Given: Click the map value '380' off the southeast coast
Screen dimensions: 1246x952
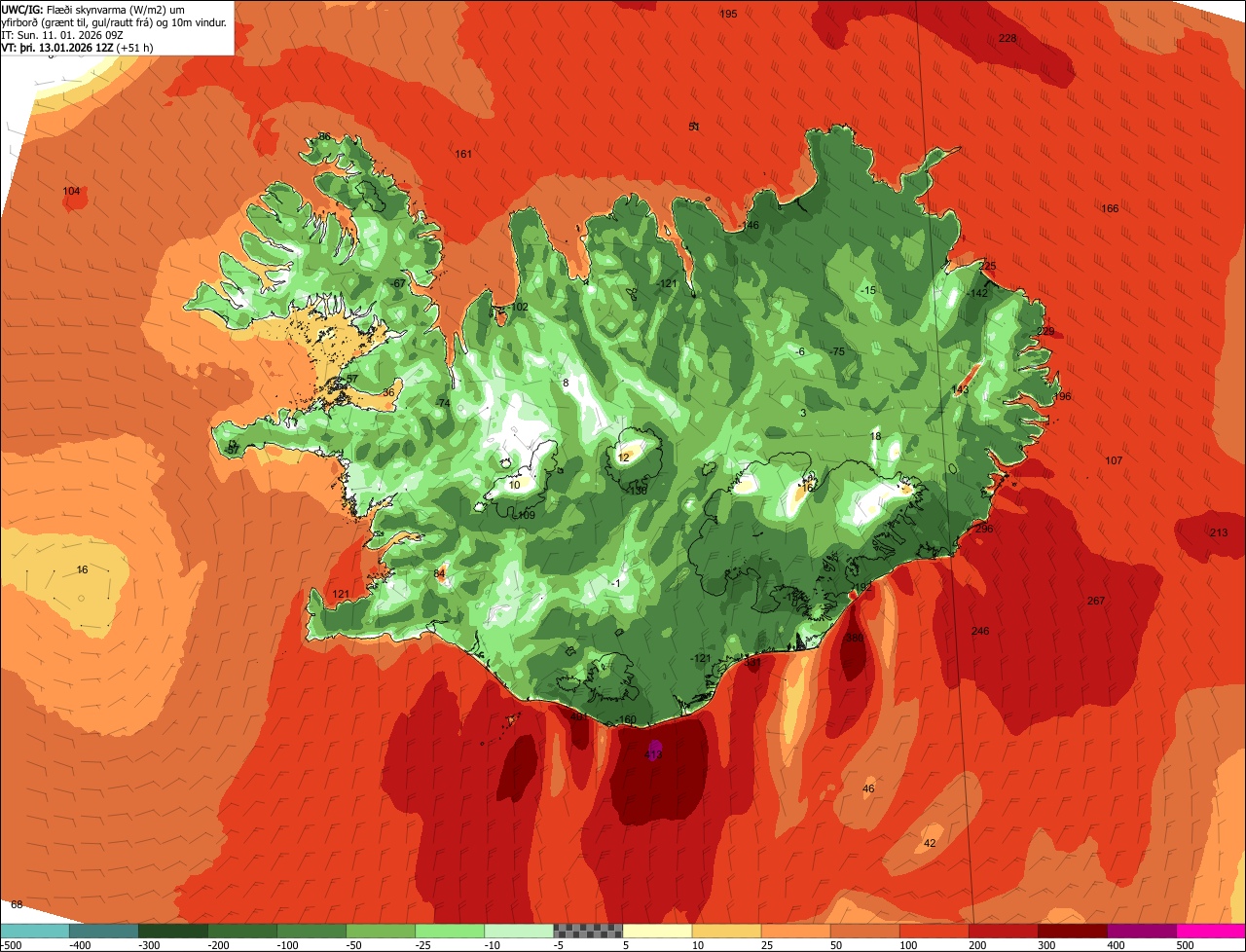Looking at the screenshot, I should 855,639.
